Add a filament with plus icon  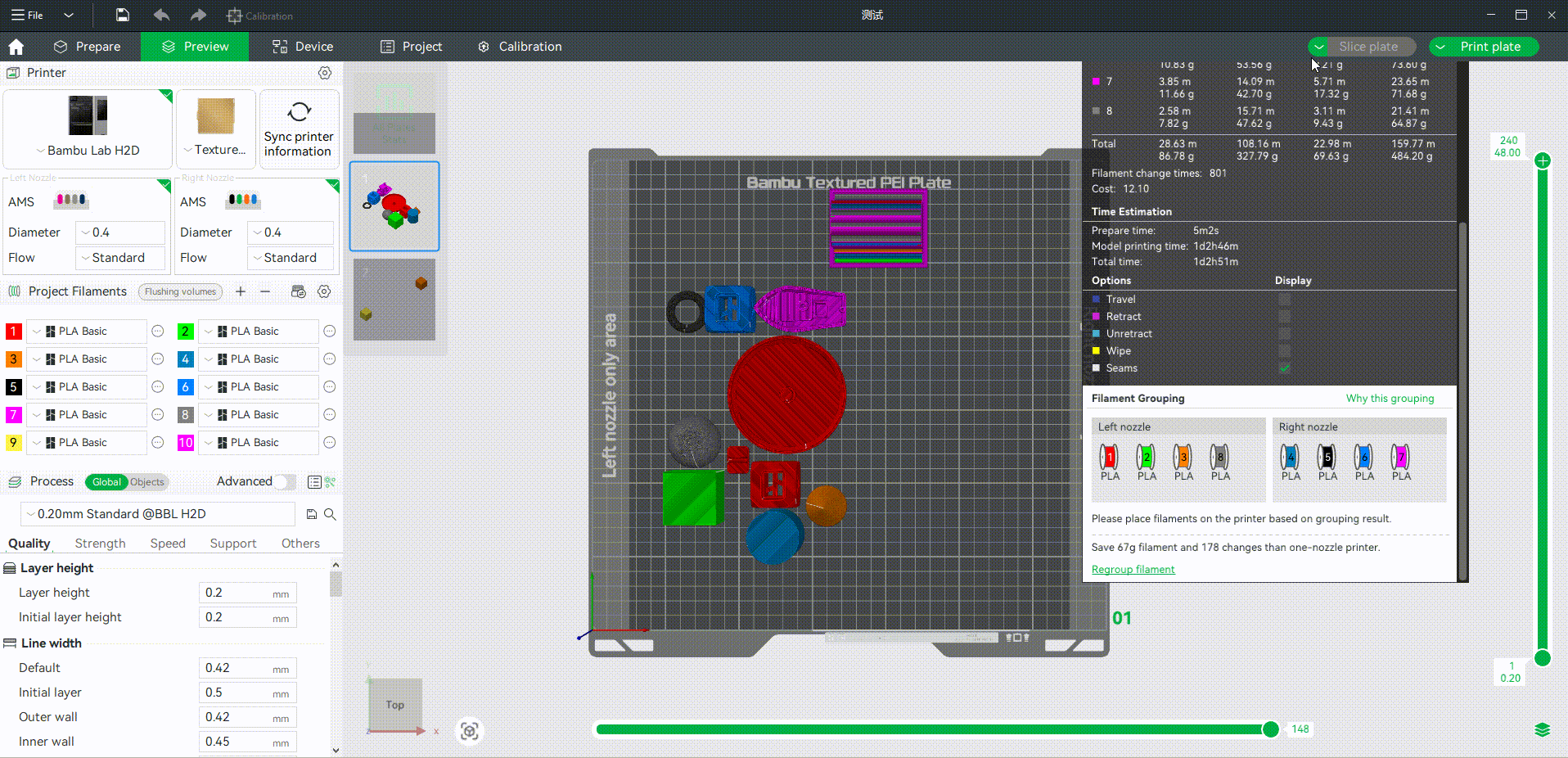pos(241,291)
